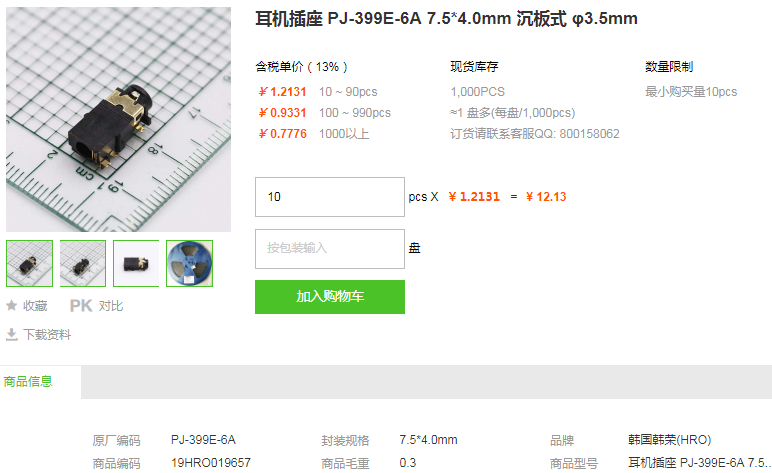Click the green 加入购物车 button
772x473 pixels.
pyautogui.click(x=330, y=297)
